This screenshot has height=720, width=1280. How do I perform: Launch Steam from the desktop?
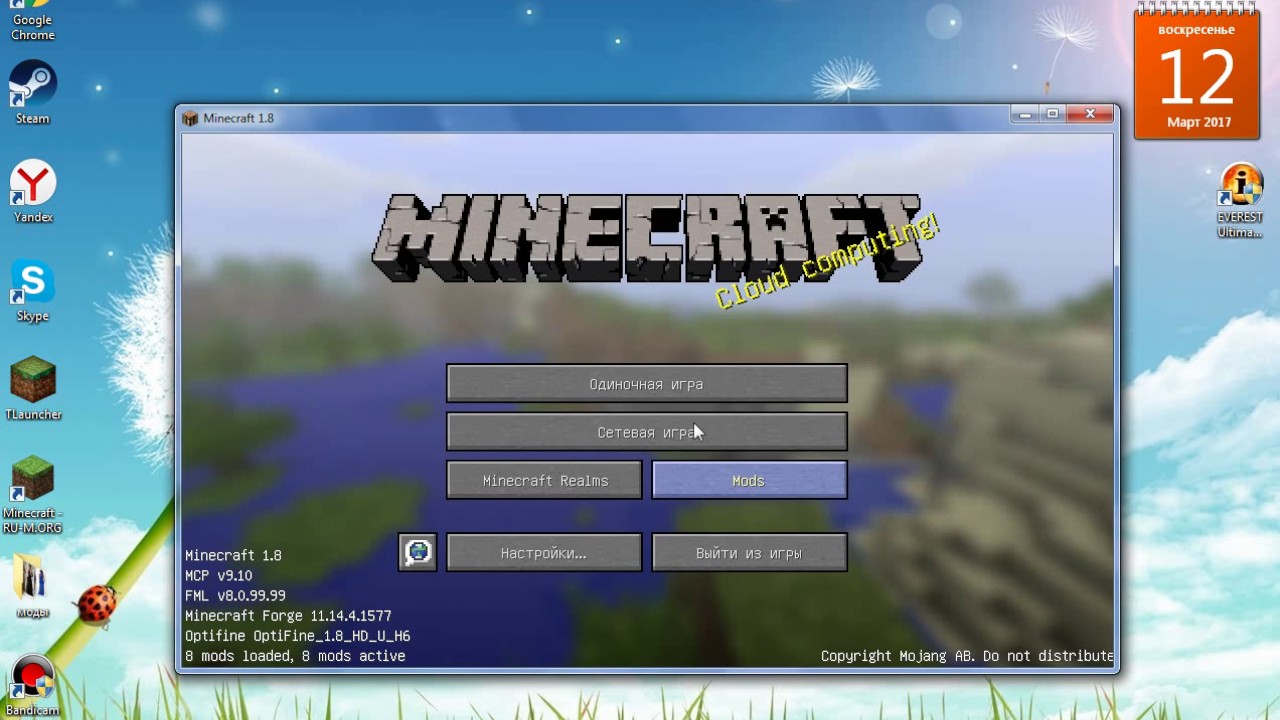pyautogui.click(x=32, y=92)
